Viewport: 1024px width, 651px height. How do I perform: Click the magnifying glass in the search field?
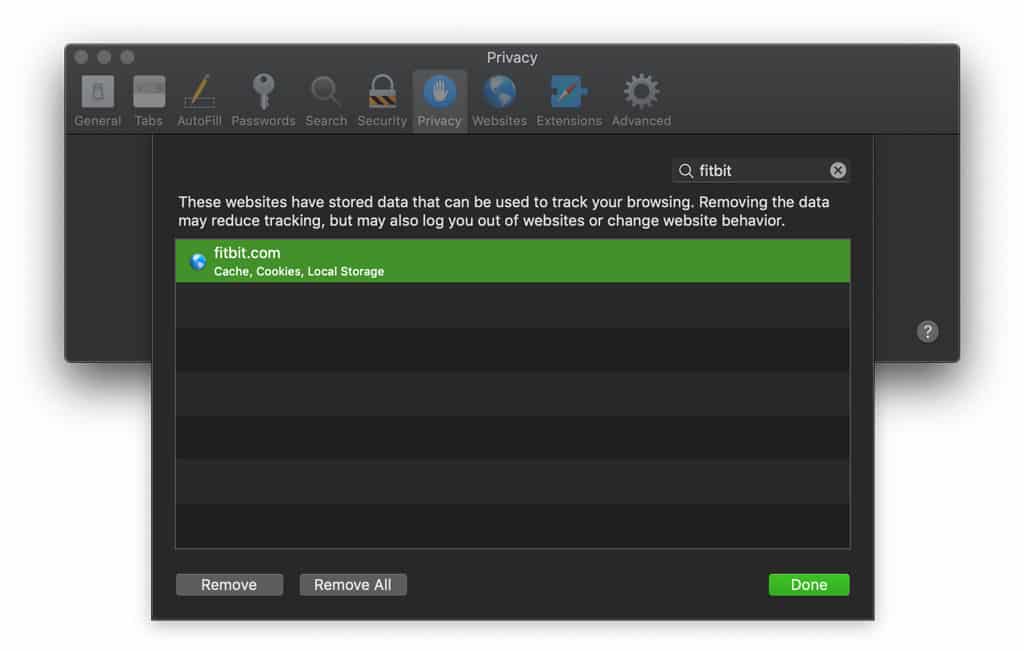(686, 171)
